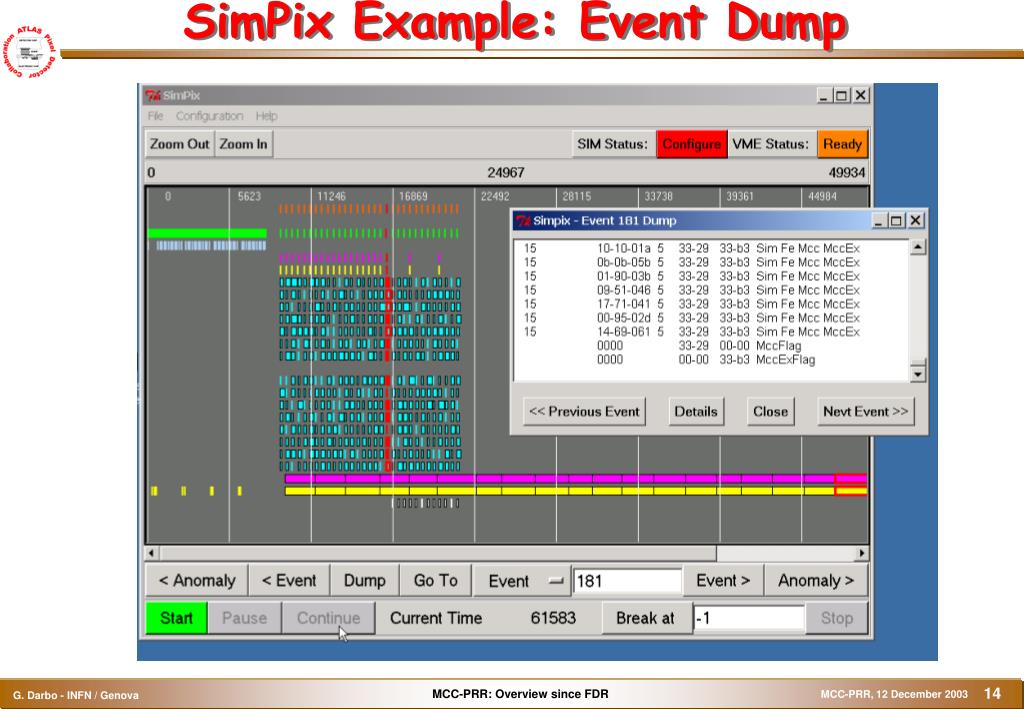
Task: Go to previous anomaly with < Anomaly
Action: coord(197,580)
